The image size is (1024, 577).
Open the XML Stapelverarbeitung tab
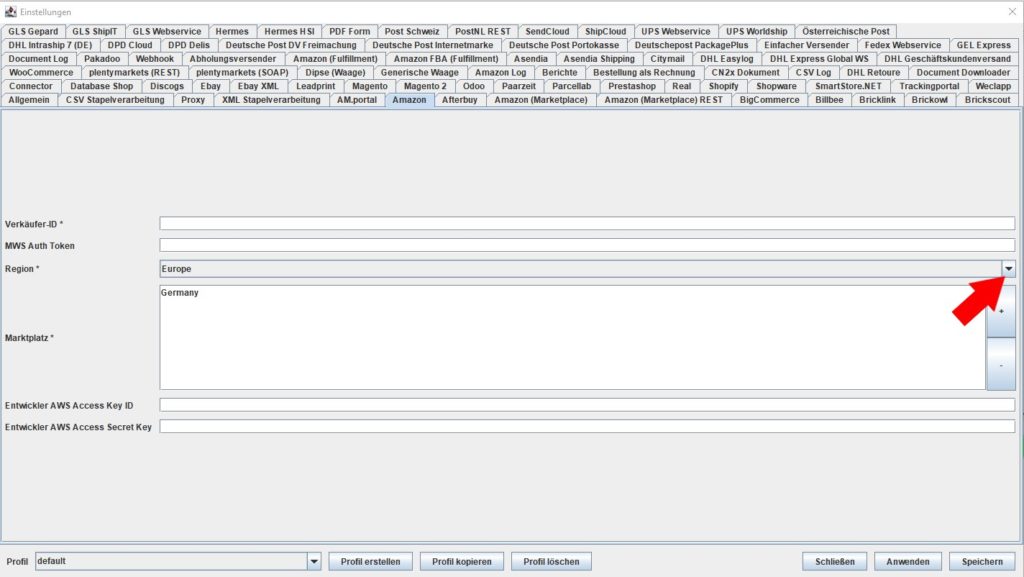tap(271, 100)
